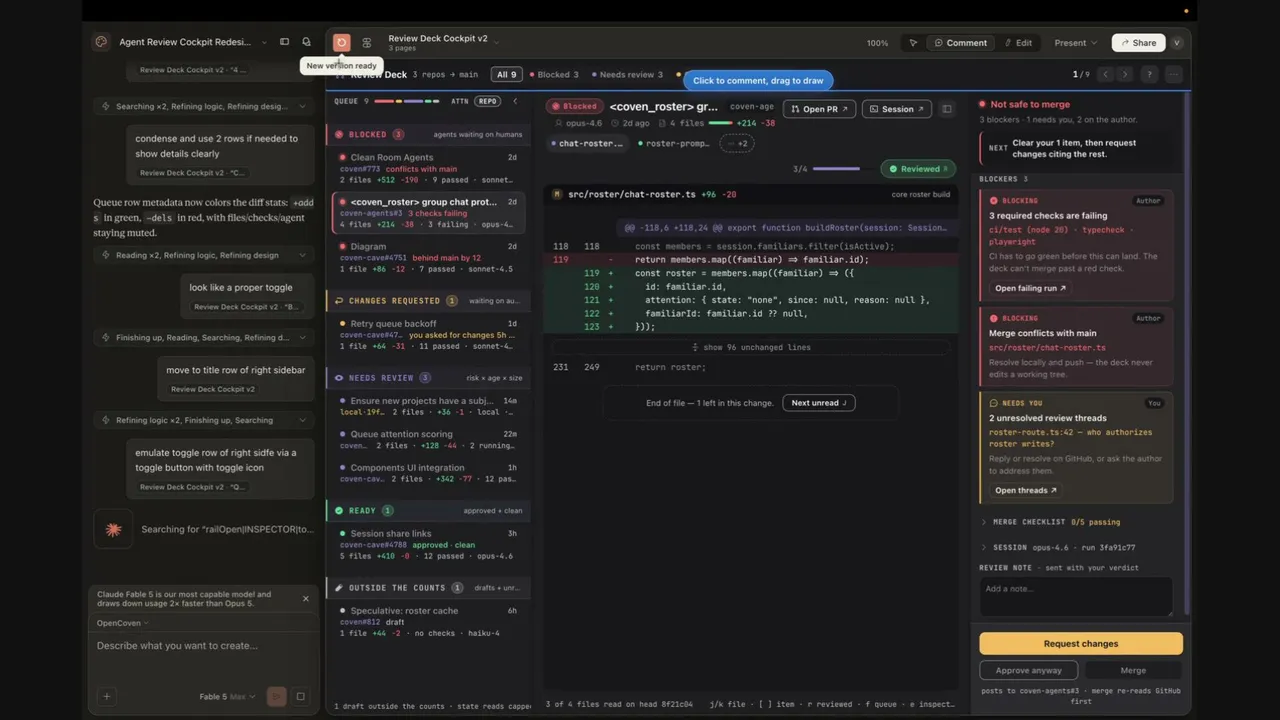Click the plus attach icon in prompt box
The height and width of the screenshot is (720, 1280).
[107, 696]
